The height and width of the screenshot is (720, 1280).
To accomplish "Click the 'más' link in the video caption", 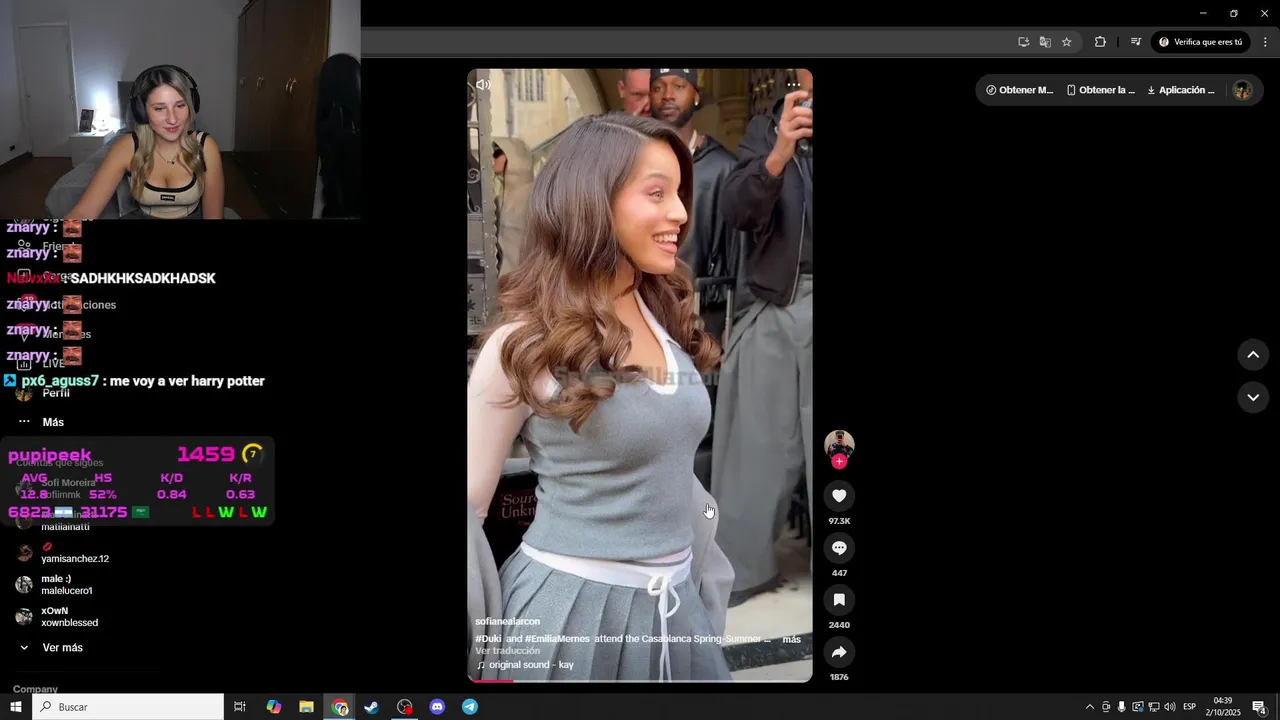I will pyautogui.click(x=791, y=639).
